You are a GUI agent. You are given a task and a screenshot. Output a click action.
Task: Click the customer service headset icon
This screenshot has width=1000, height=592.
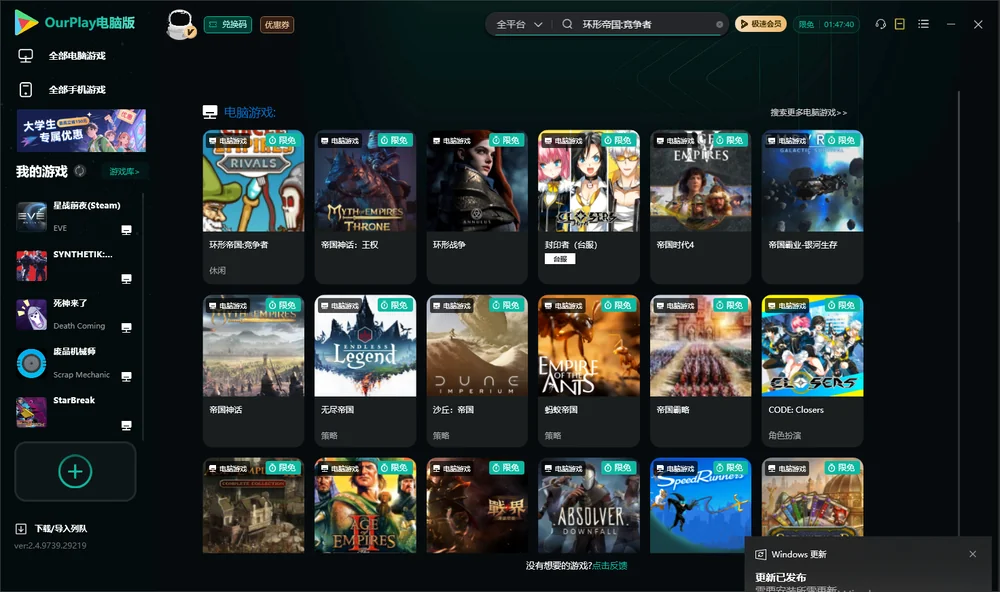coord(880,24)
